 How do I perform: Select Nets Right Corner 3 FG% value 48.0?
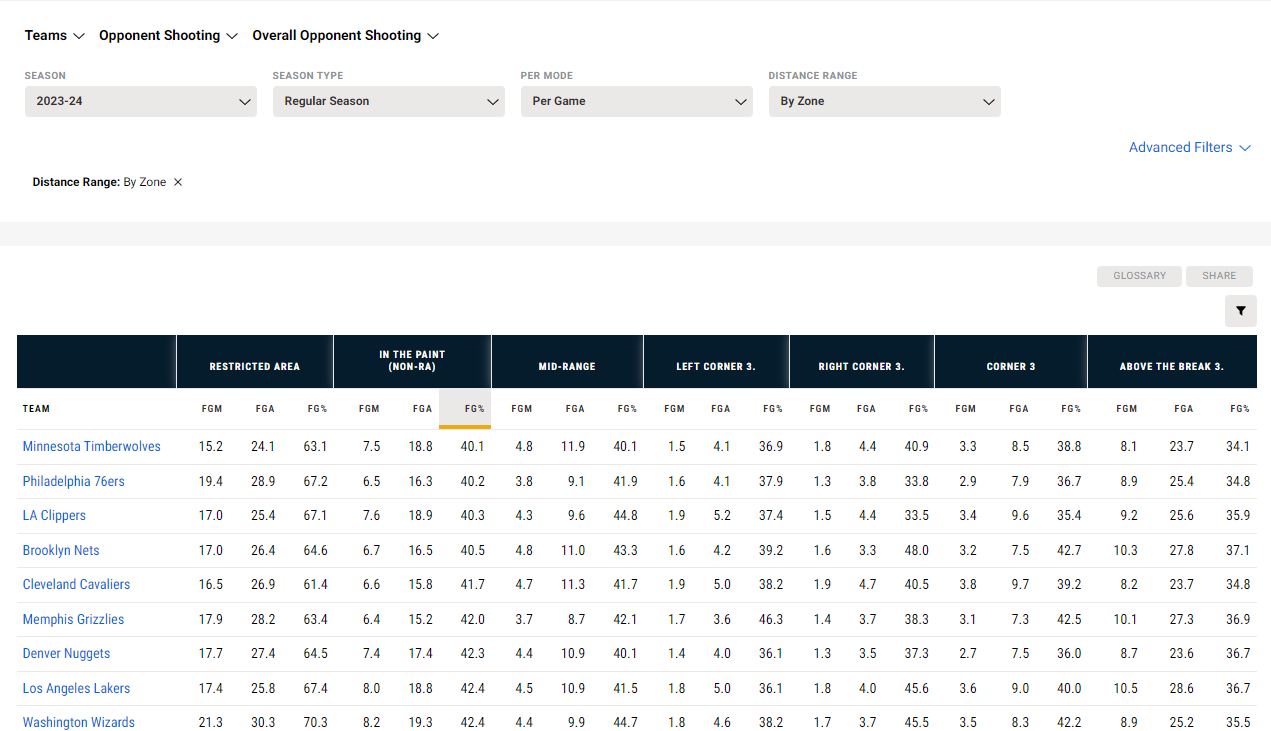916,551
